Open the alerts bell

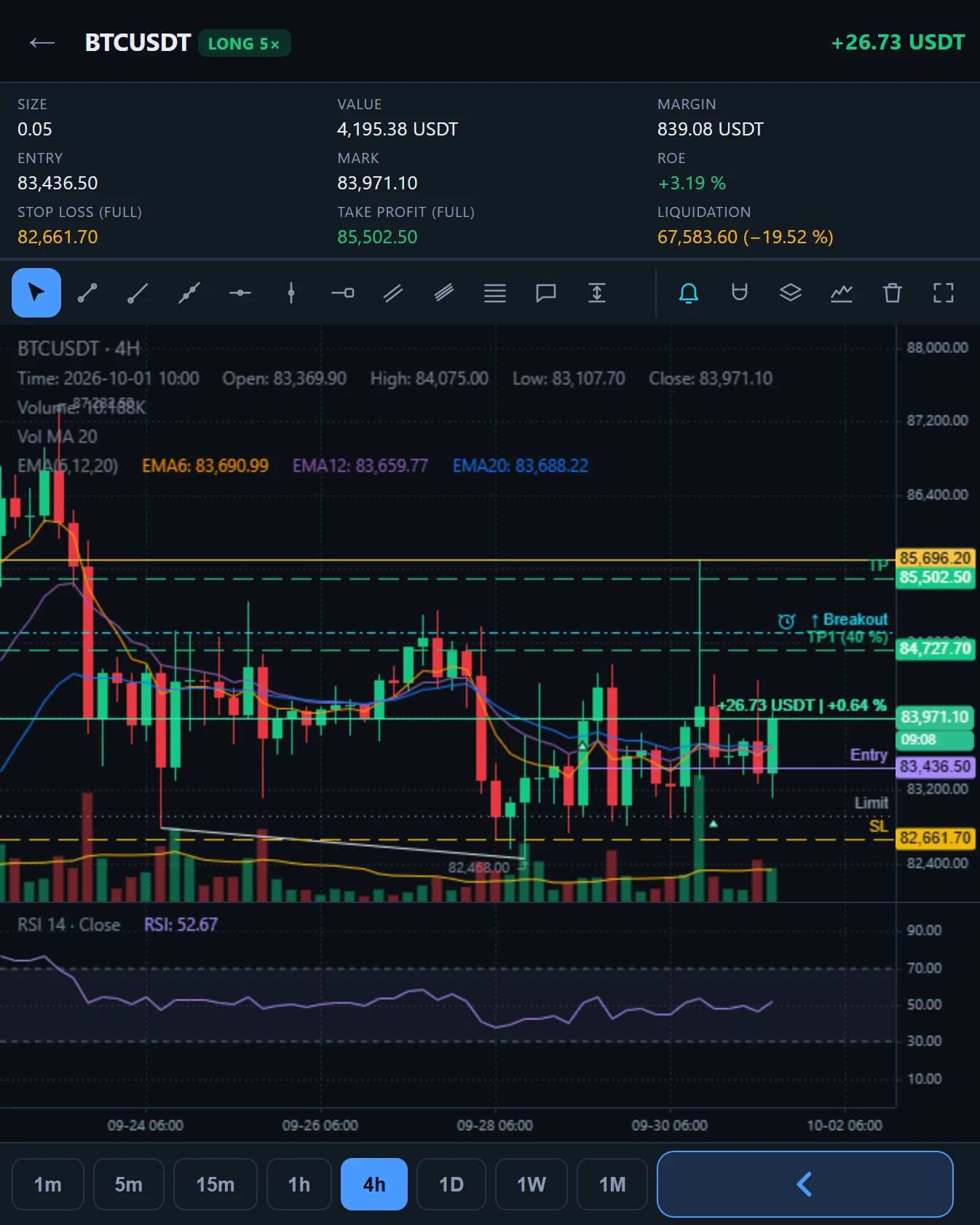689,293
